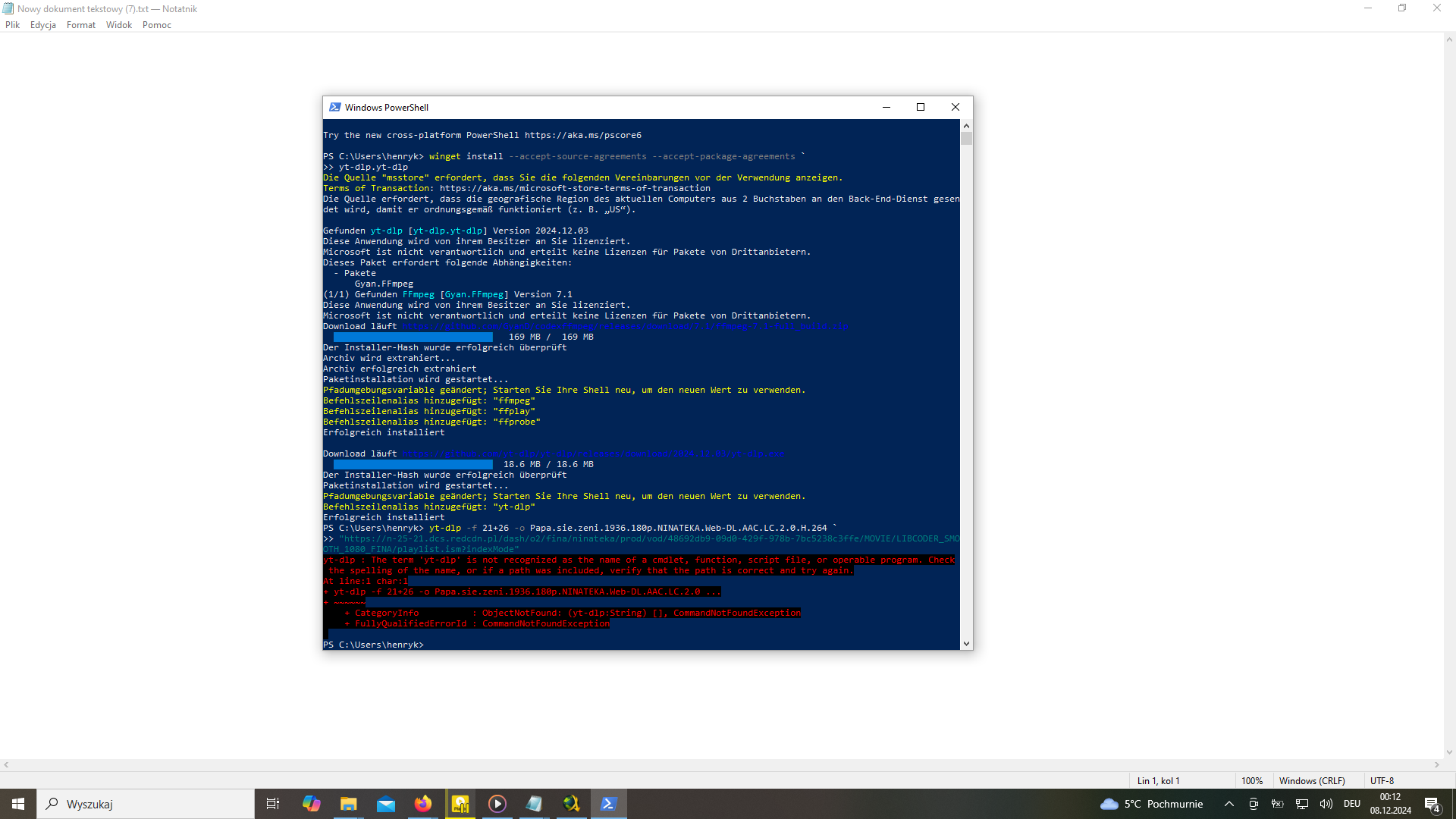The width and height of the screenshot is (1456, 819).
Task: Click the volume speaker tray icon
Action: point(1326,804)
